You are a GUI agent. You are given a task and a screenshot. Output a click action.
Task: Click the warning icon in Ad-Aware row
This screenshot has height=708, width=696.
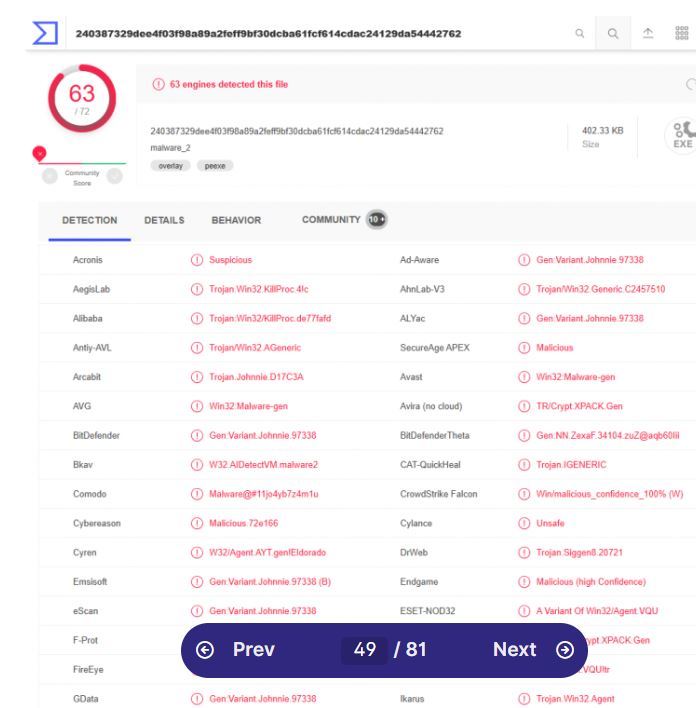coord(524,260)
